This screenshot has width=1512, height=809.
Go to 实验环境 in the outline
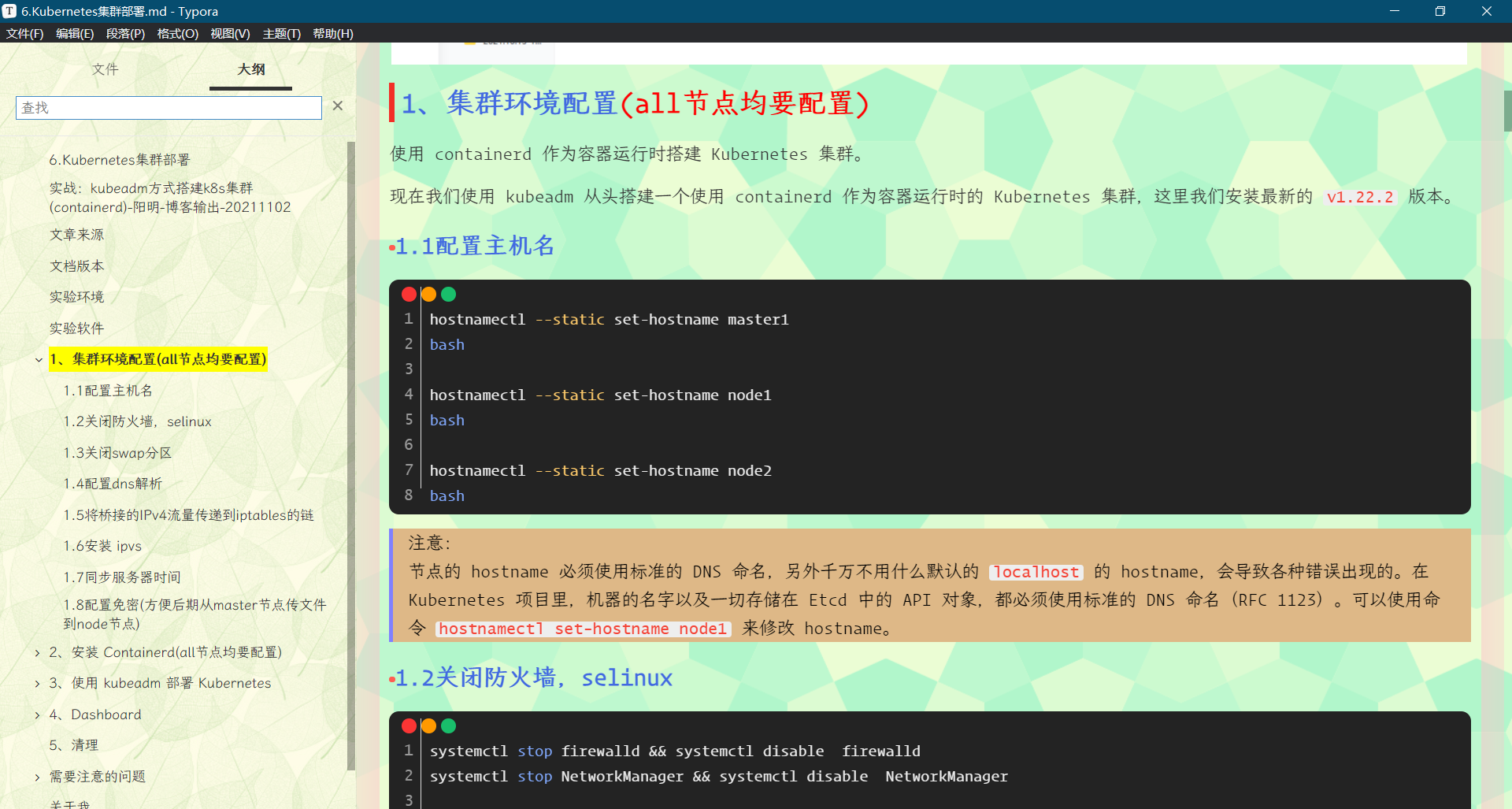point(76,297)
